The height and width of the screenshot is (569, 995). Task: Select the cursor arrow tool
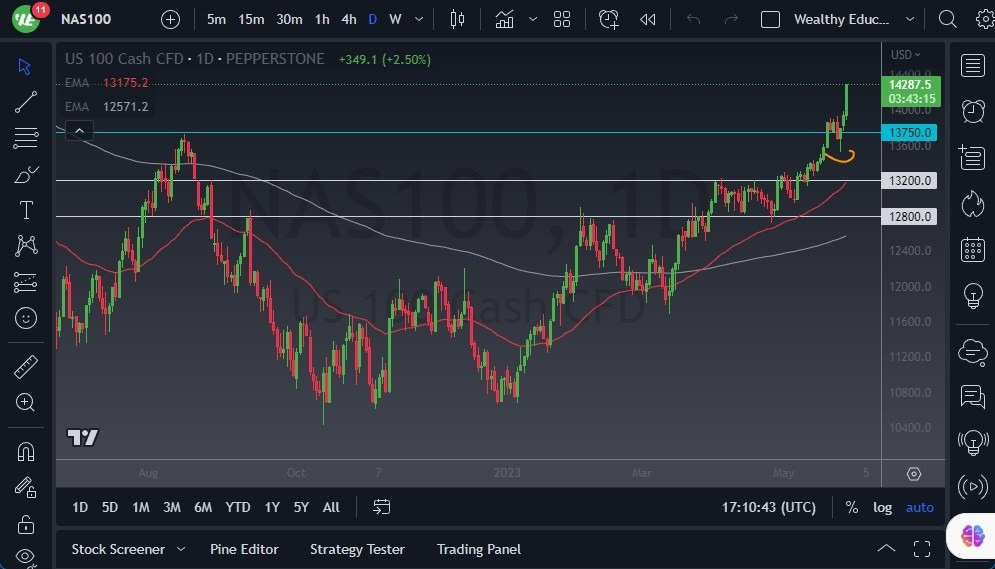point(25,66)
